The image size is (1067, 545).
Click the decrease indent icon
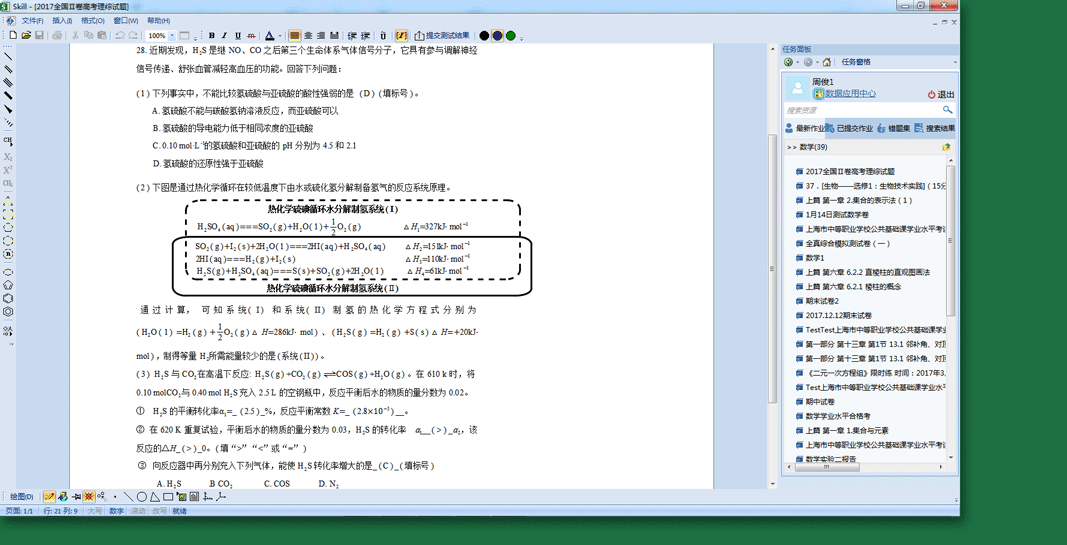coord(352,35)
